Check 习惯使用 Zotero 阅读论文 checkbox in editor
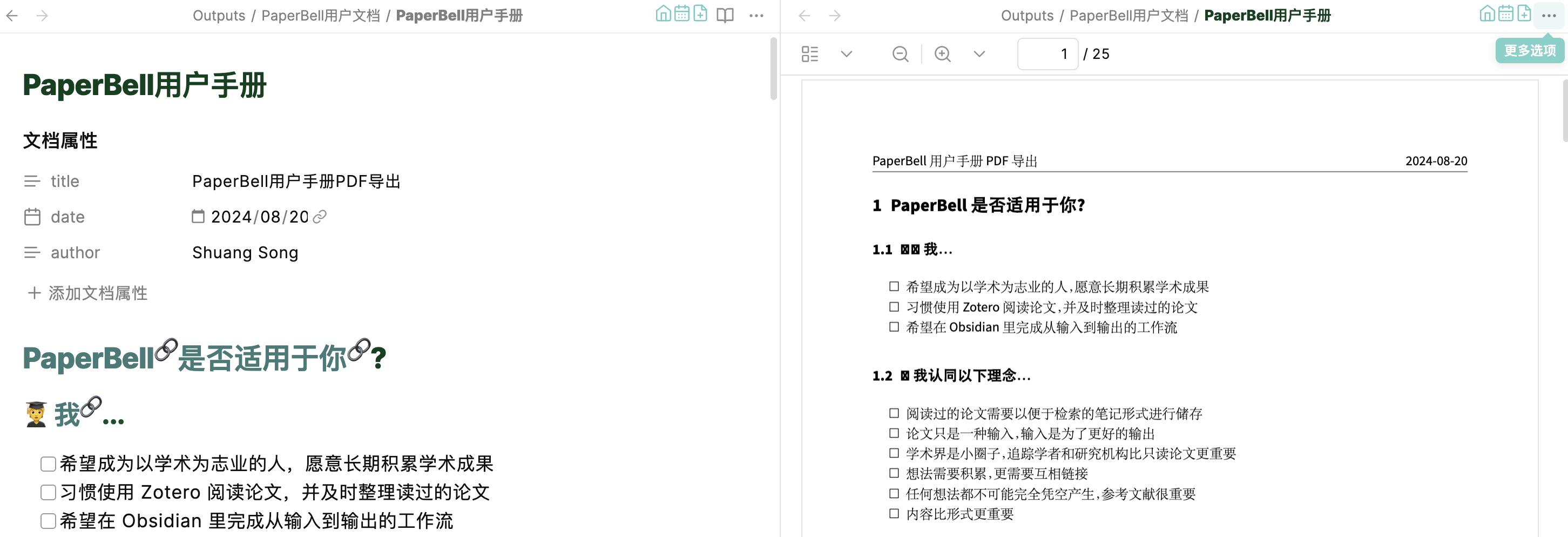1568x537 pixels. [48, 492]
